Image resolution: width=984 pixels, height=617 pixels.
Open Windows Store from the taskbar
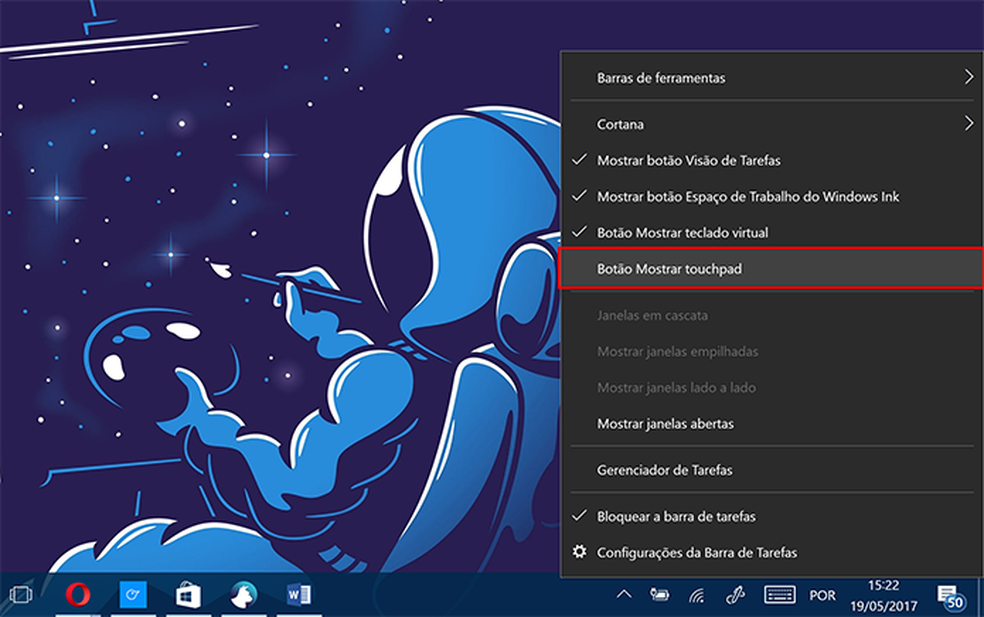tap(188, 595)
